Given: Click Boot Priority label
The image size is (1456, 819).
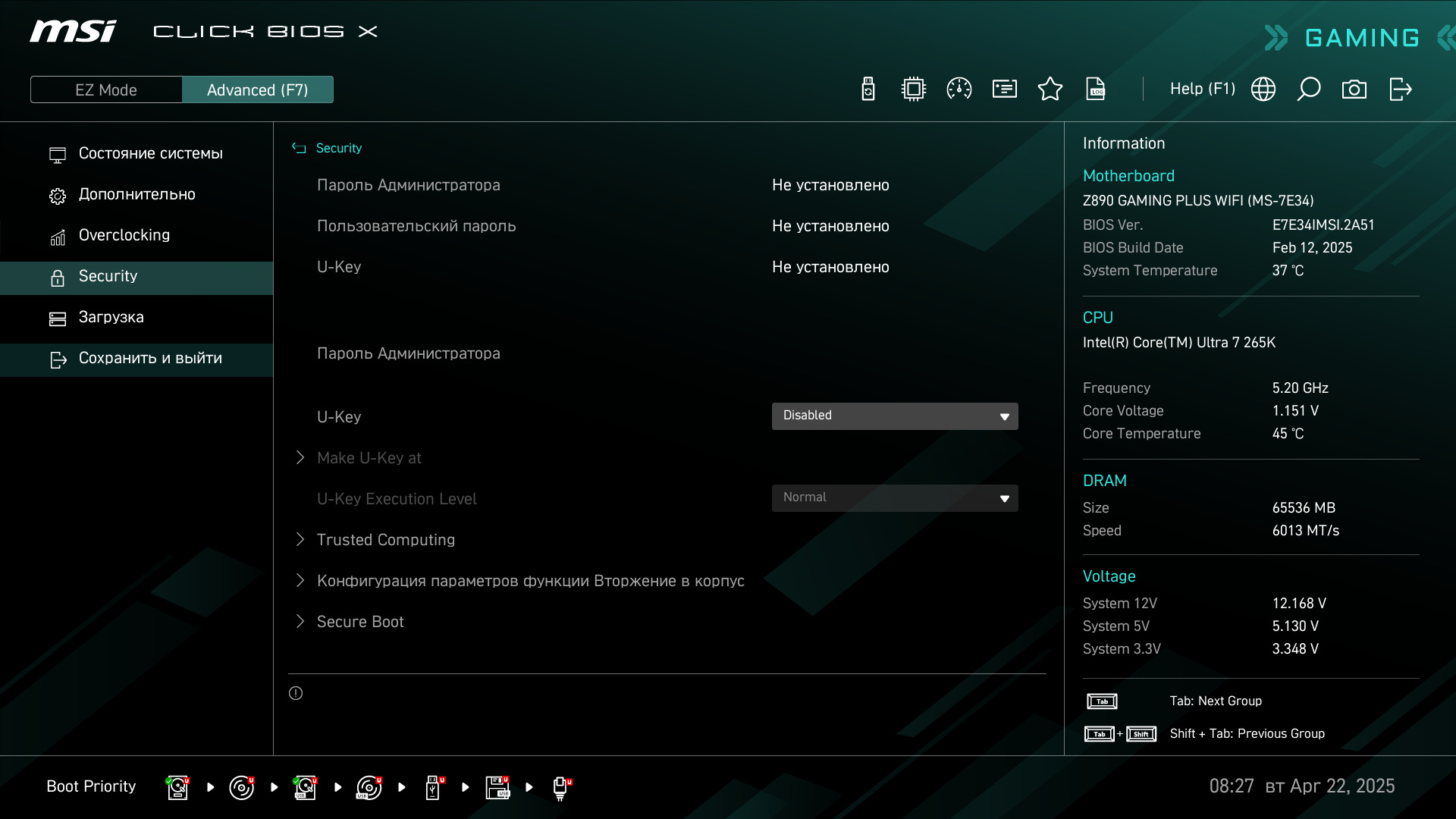Looking at the screenshot, I should click(x=91, y=786).
